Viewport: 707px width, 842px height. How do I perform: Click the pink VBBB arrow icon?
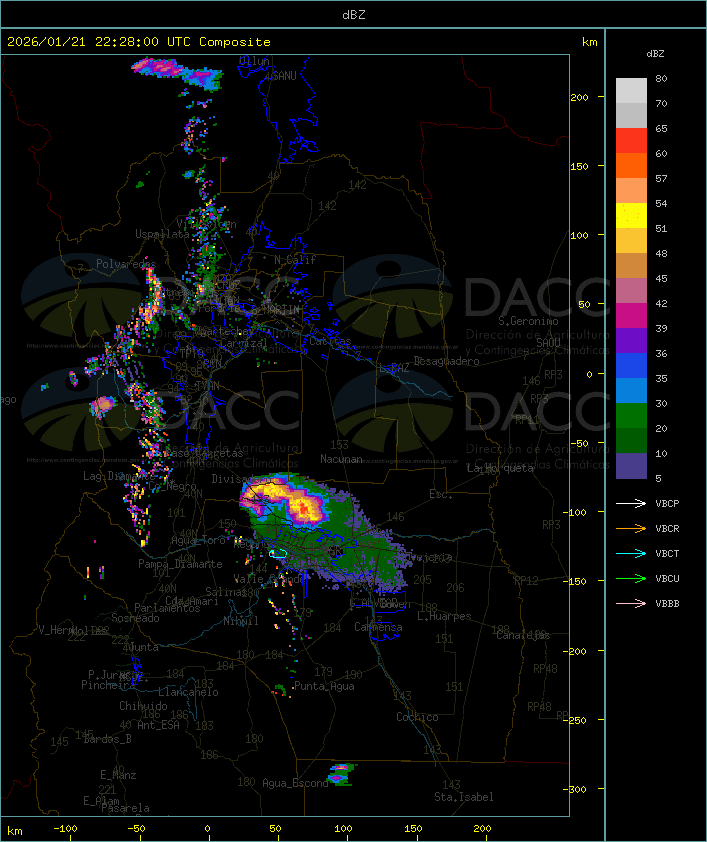631,604
